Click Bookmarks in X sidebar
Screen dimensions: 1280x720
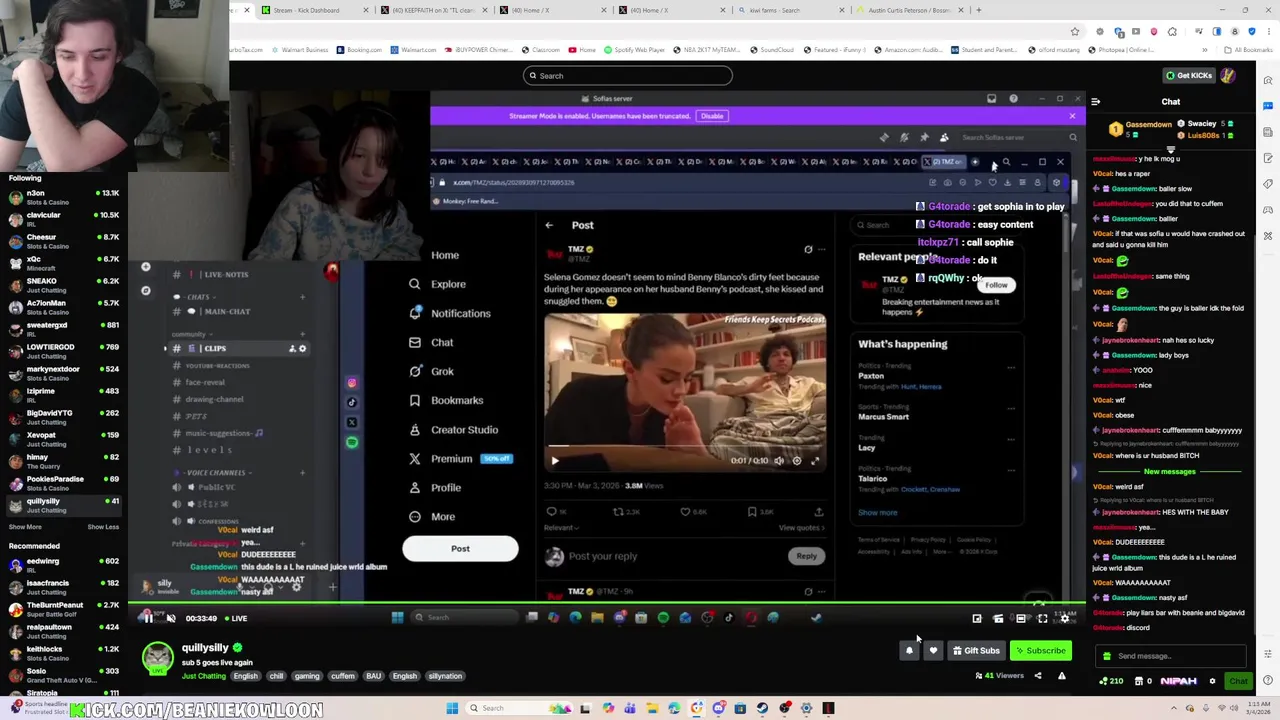[x=446, y=400]
